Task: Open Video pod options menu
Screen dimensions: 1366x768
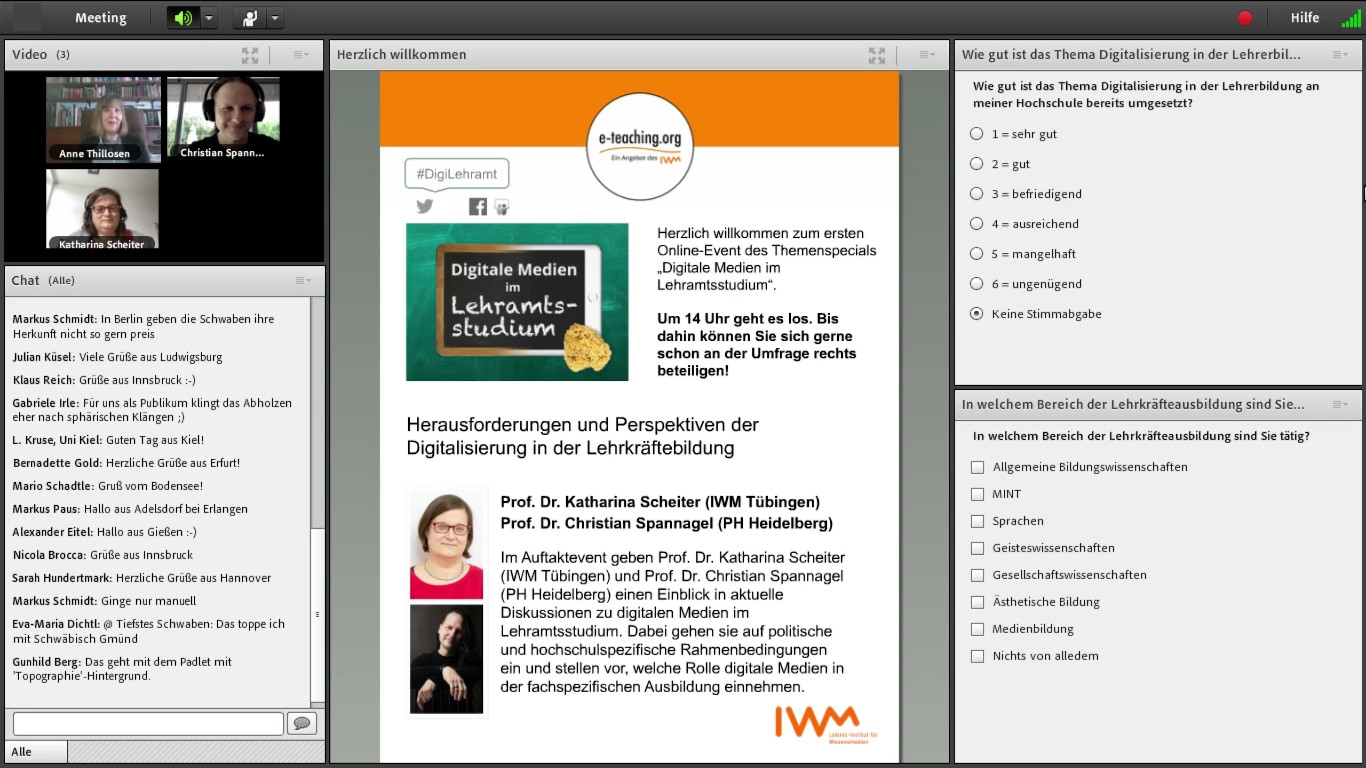Action: [x=301, y=55]
